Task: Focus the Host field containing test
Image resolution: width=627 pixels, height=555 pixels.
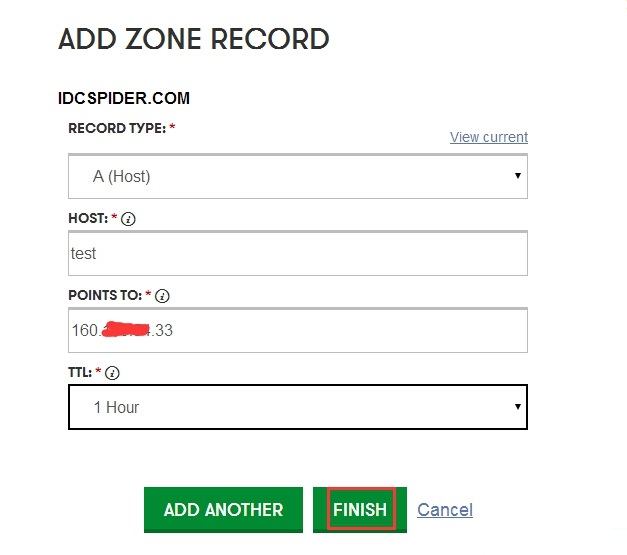Action: pos(298,253)
